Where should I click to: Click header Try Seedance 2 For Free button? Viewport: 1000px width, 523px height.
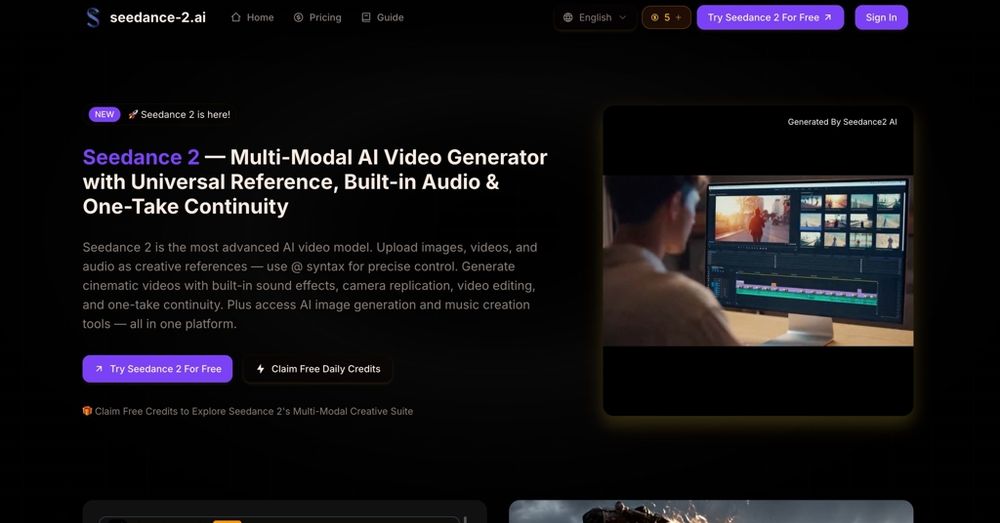click(x=770, y=17)
